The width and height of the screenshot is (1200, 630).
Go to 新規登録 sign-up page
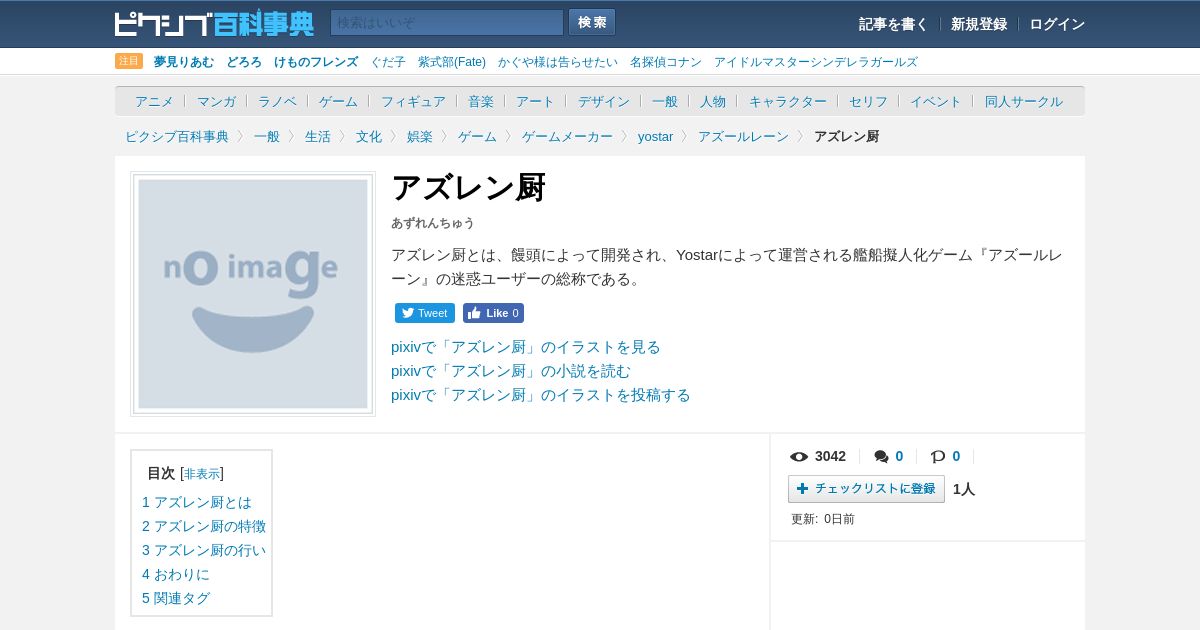[979, 24]
